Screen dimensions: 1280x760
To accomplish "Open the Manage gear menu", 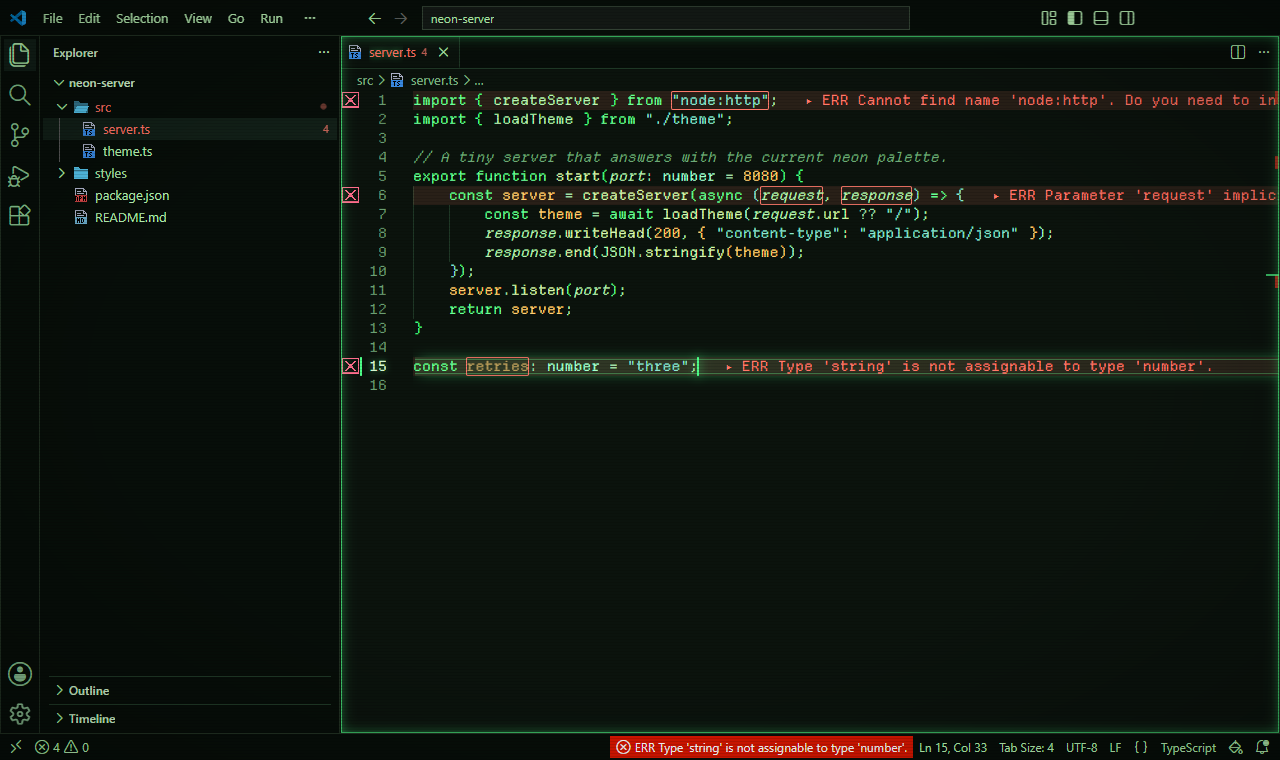I will (20, 714).
